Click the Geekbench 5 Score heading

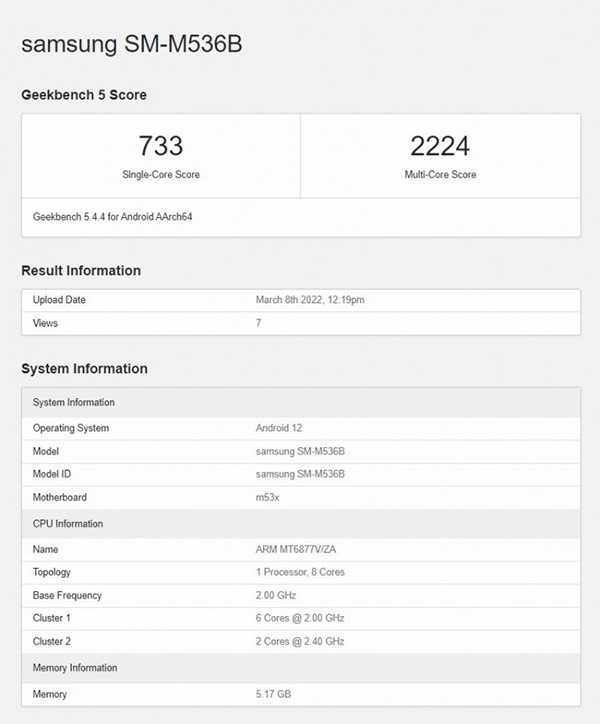tap(84, 94)
